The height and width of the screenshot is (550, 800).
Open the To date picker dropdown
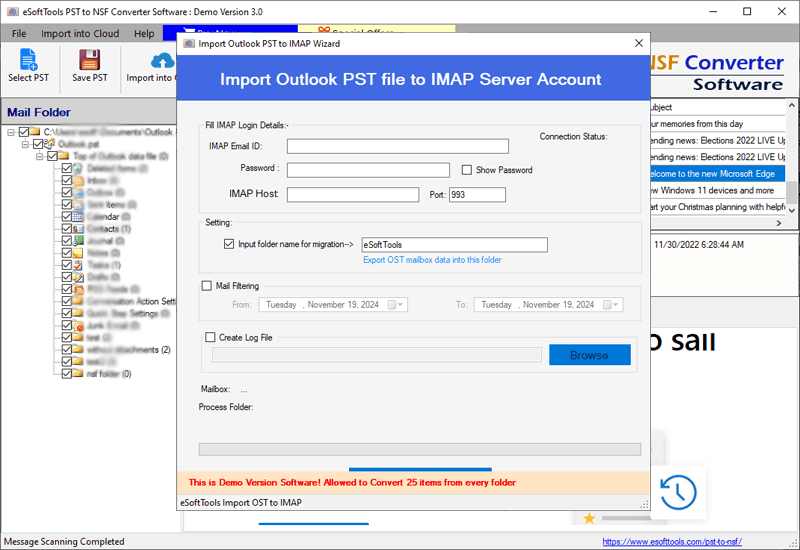point(611,305)
